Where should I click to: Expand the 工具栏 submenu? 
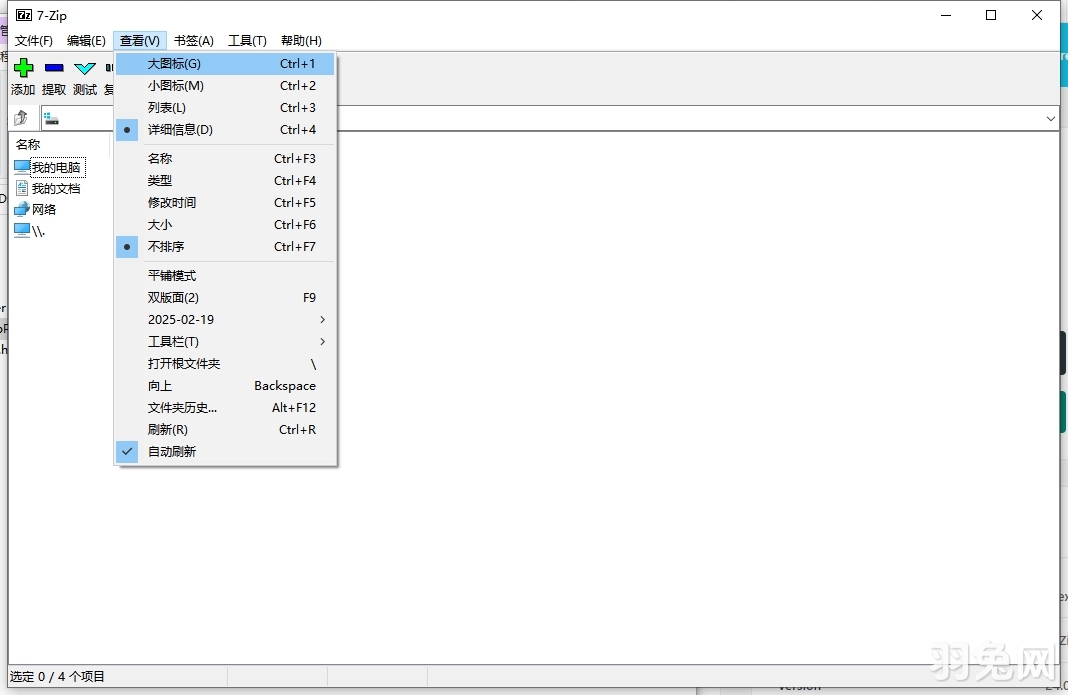[x=175, y=341]
